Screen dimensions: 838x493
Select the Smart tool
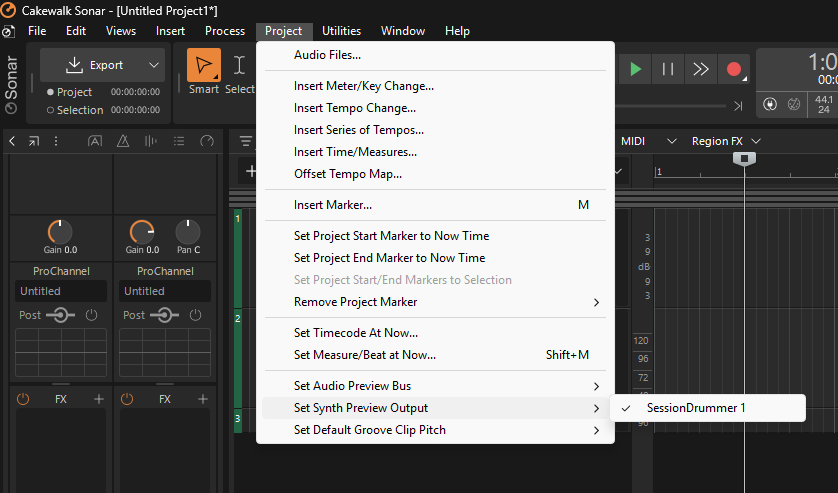click(204, 67)
